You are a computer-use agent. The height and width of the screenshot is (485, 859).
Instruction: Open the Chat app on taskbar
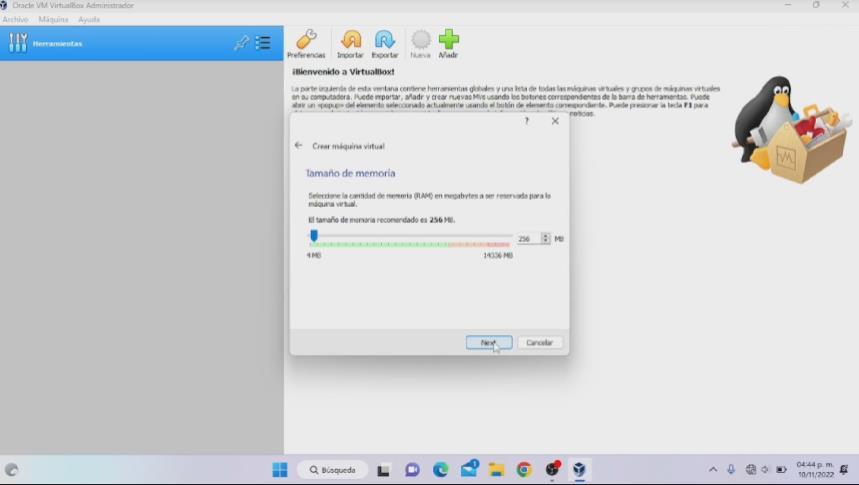[x=412, y=470]
